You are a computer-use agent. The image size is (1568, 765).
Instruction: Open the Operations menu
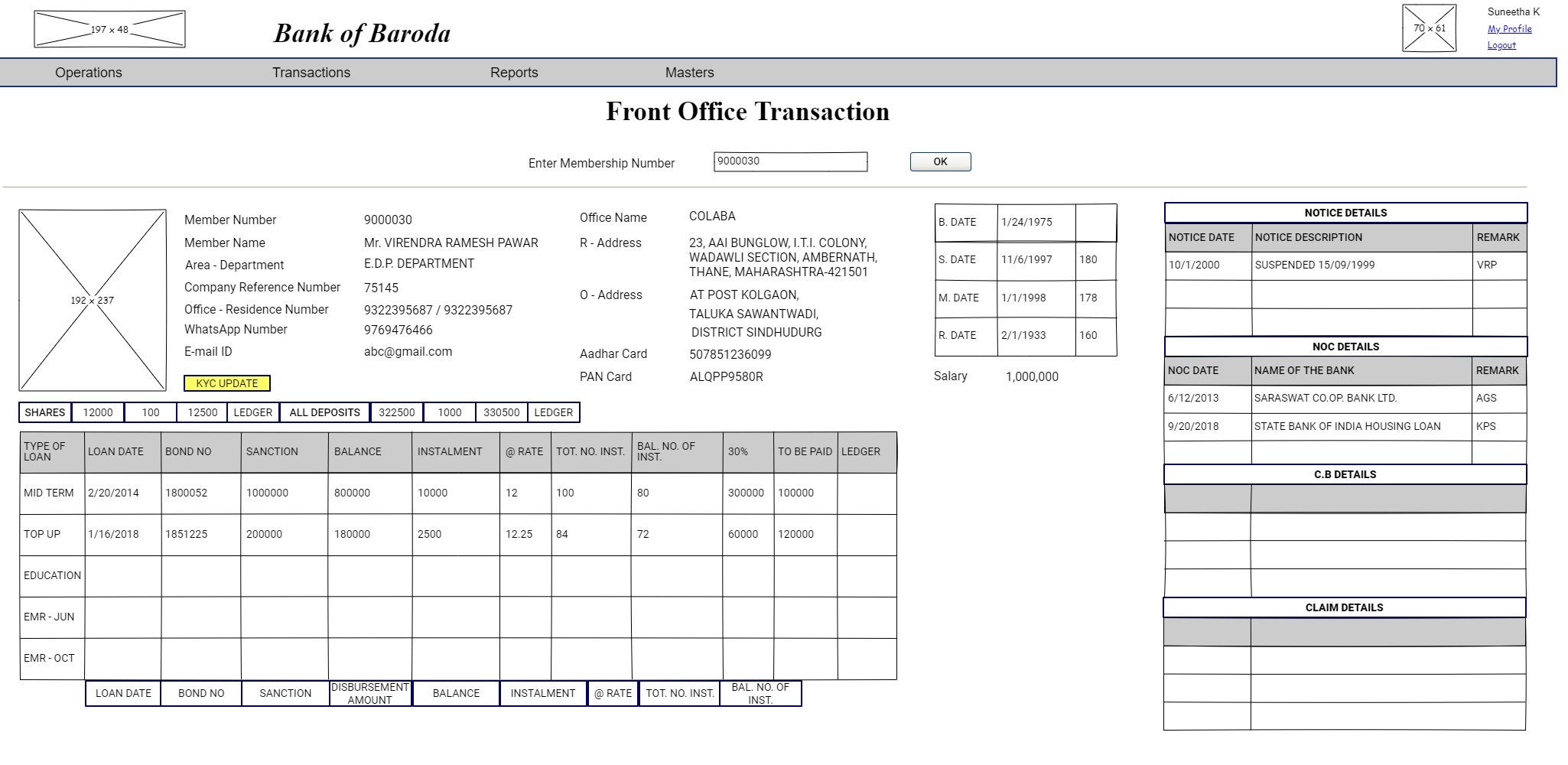point(88,72)
